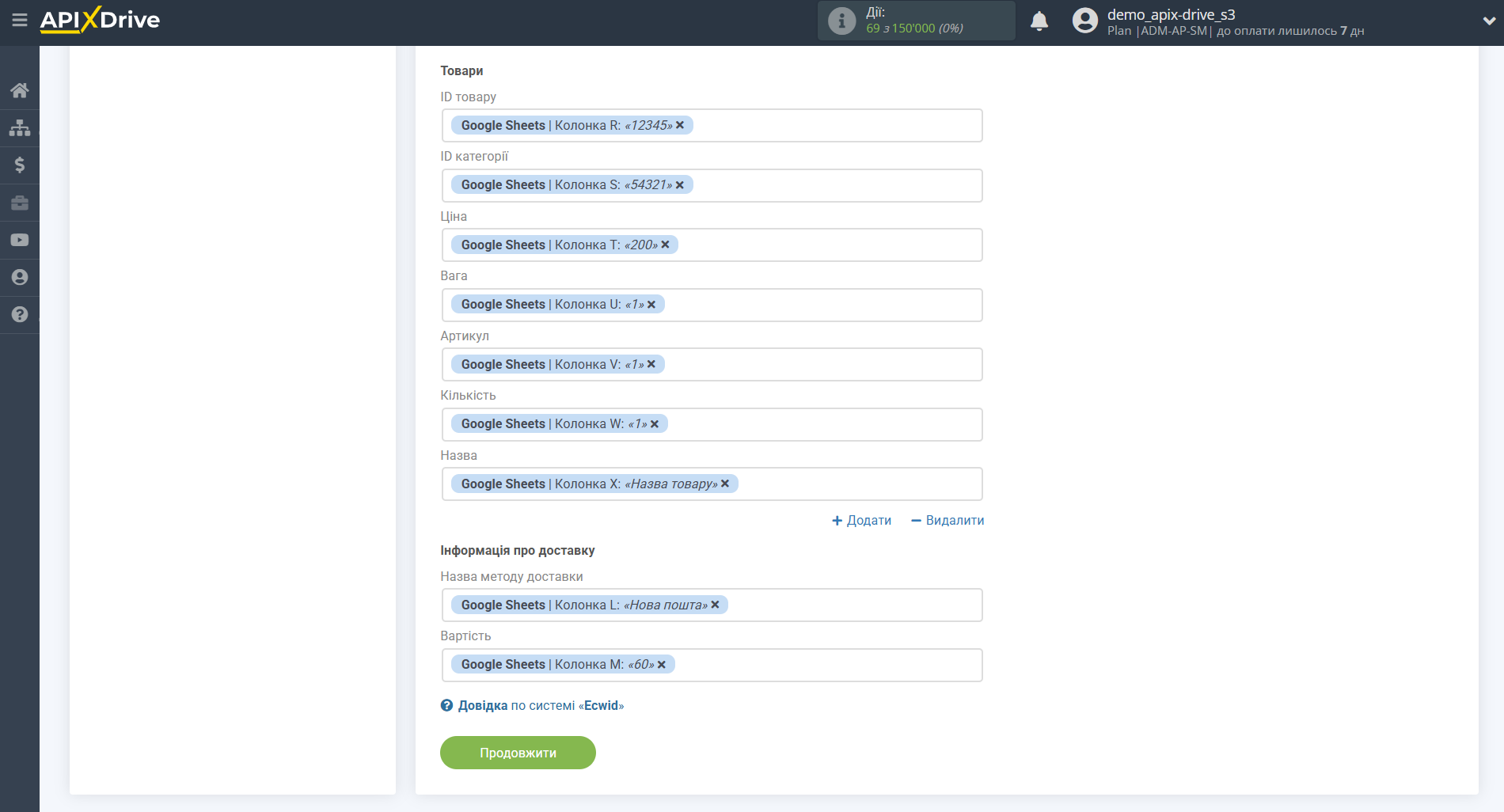
Task: Click the Інформація про доставку heading
Action: point(518,550)
